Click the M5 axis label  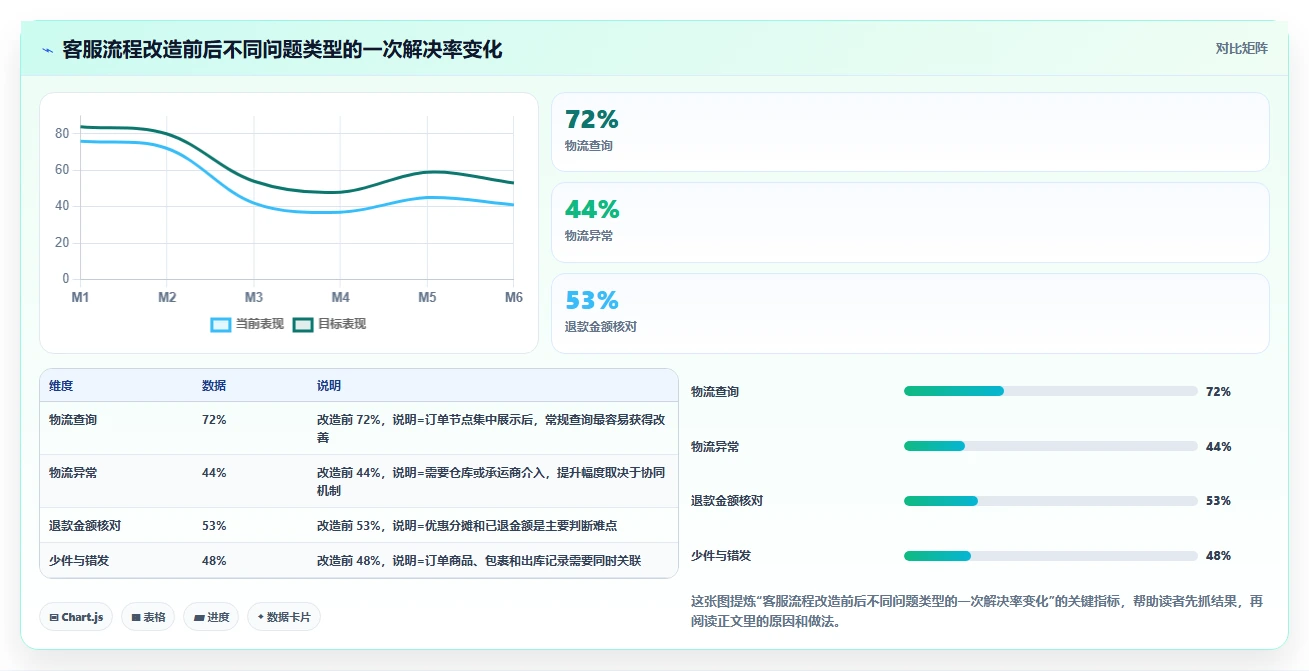point(427,297)
